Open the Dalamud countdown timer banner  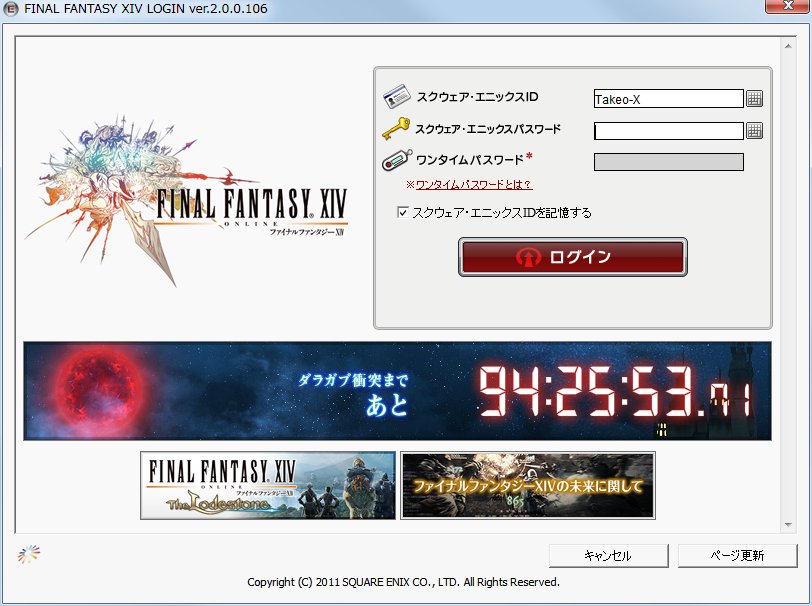tap(397, 391)
